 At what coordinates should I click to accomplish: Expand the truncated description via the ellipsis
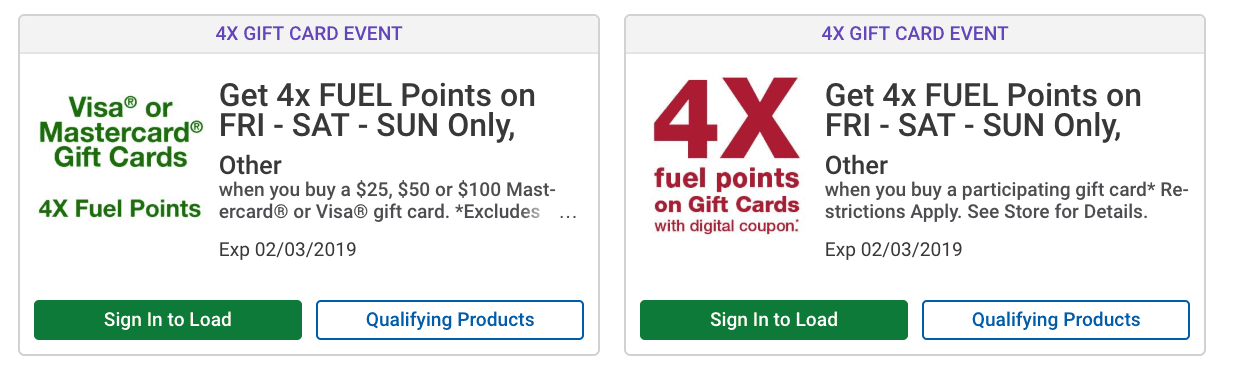pos(568,213)
